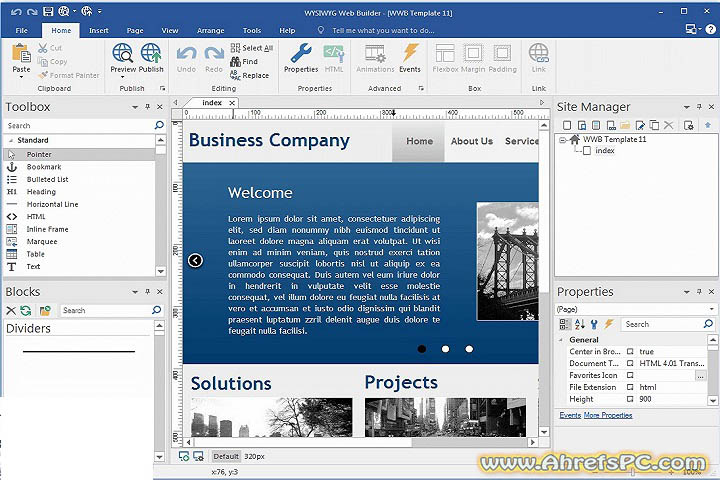720x480 pixels.
Task: Click Select All in Editing group
Action: pyautogui.click(x=252, y=48)
